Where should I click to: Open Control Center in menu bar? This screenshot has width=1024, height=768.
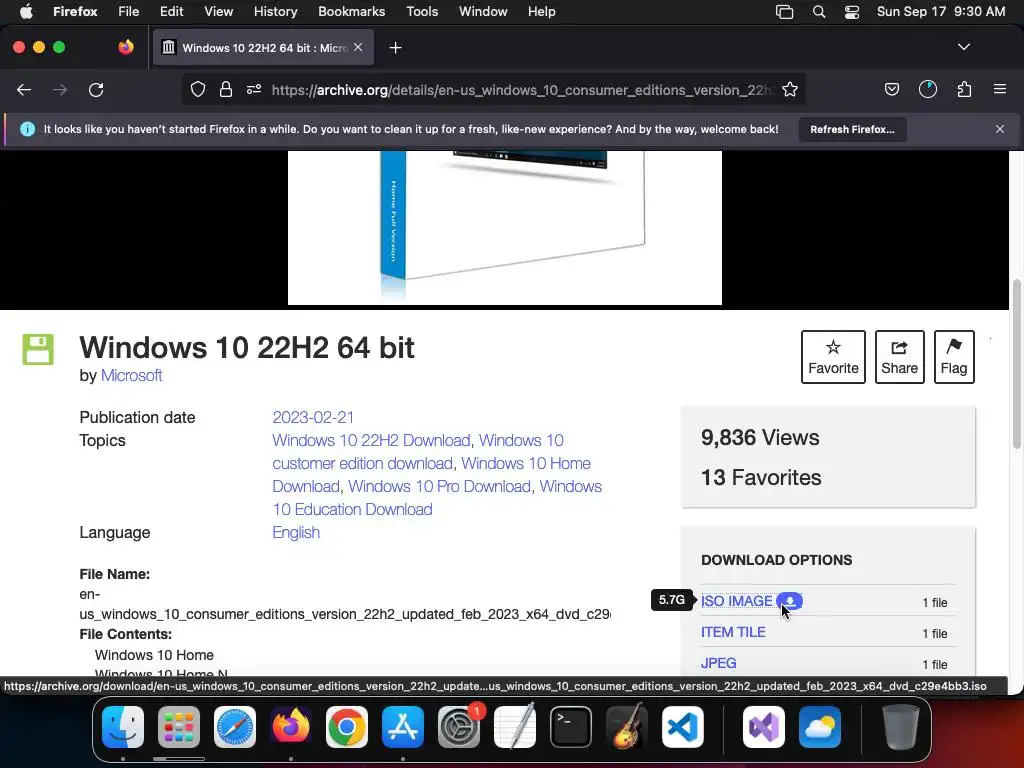tap(852, 11)
